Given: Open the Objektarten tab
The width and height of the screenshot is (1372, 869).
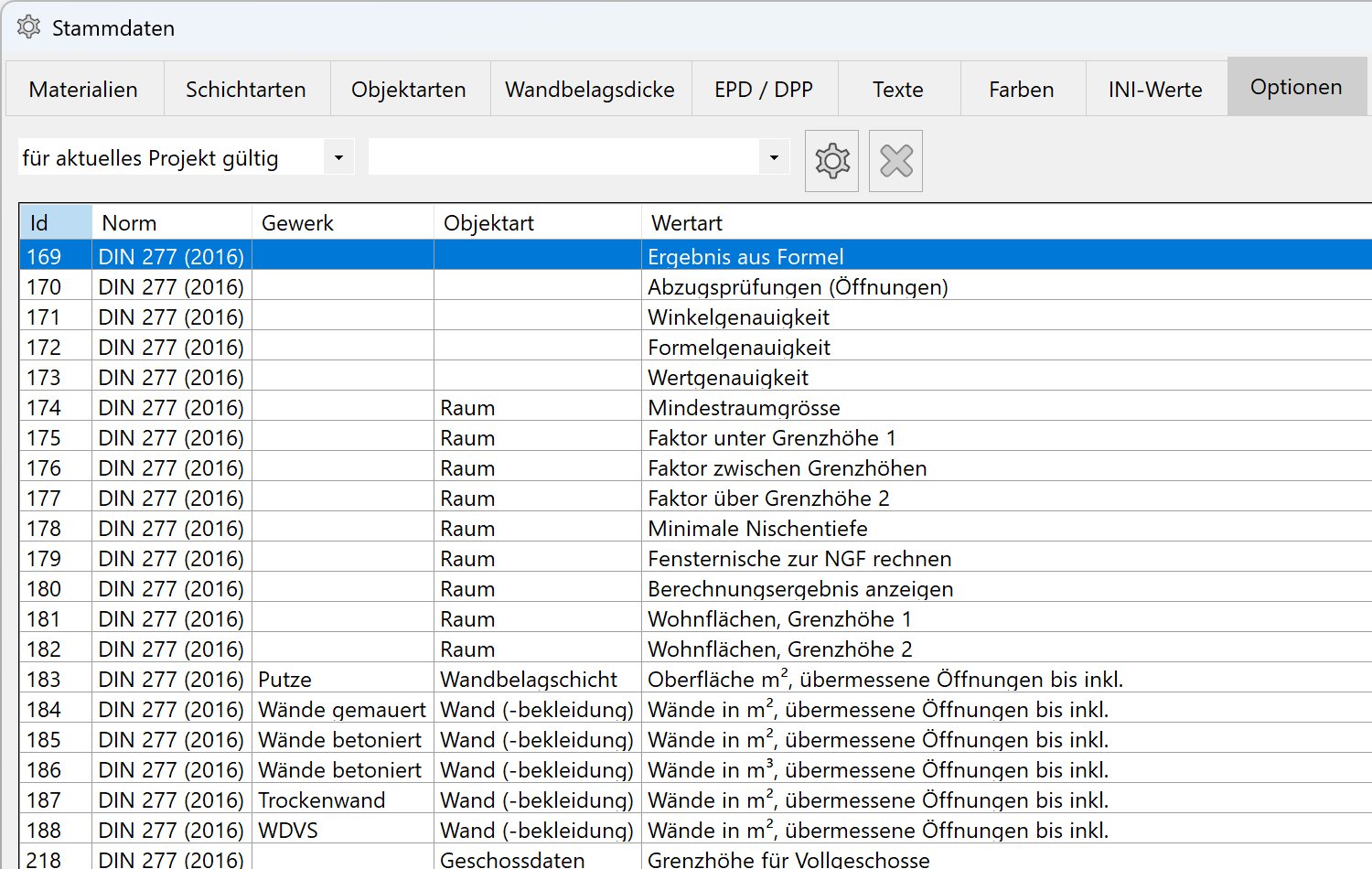Looking at the screenshot, I should (409, 89).
